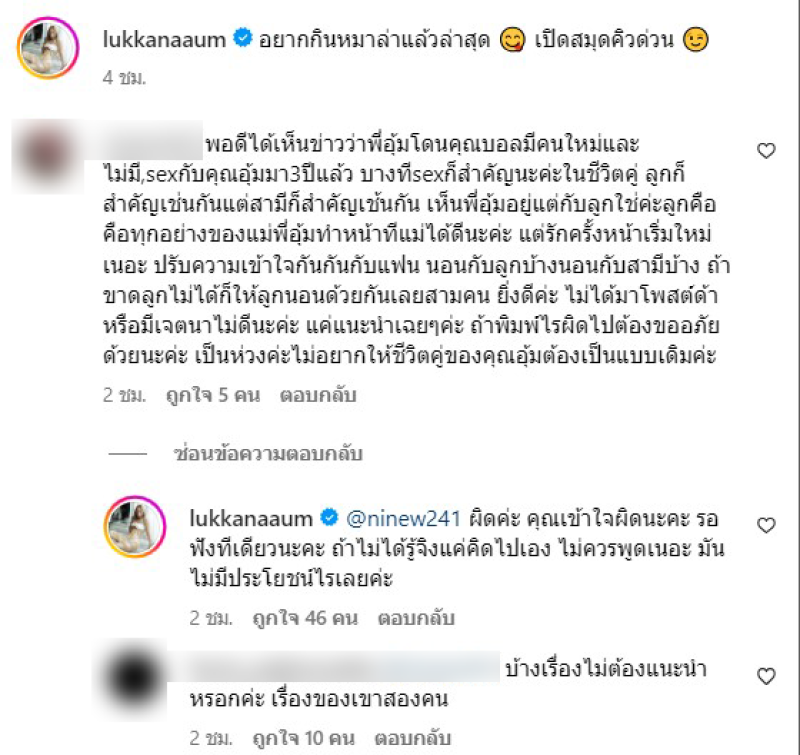
Task: Reply to the last comment using ตอบกลับ
Action: [x=413, y=738]
